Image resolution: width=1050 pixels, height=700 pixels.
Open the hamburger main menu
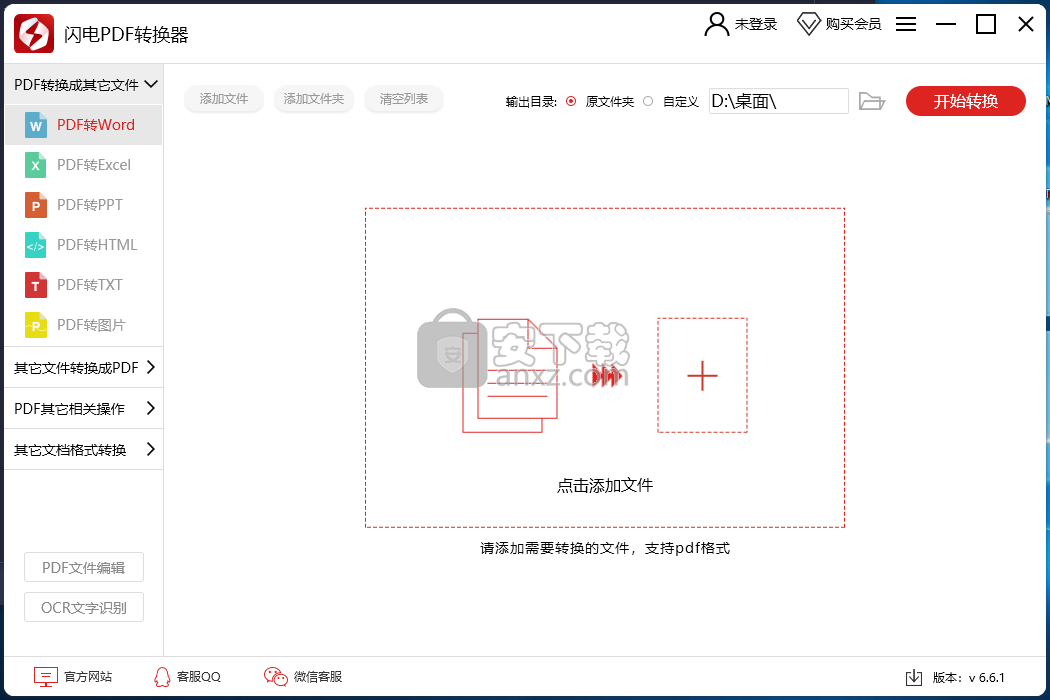(x=906, y=24)
